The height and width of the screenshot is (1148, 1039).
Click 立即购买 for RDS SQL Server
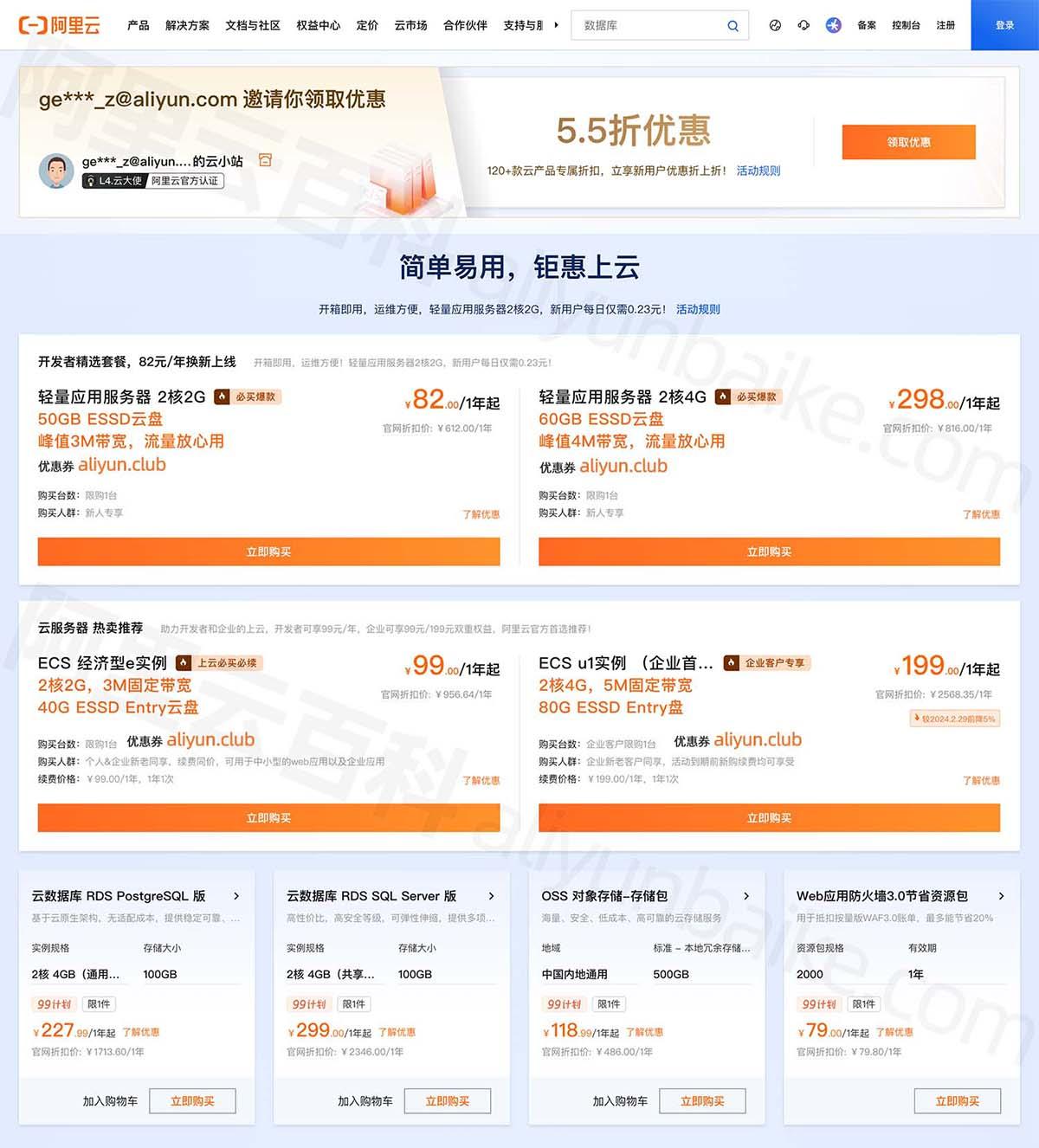(x=447, y=1101)
